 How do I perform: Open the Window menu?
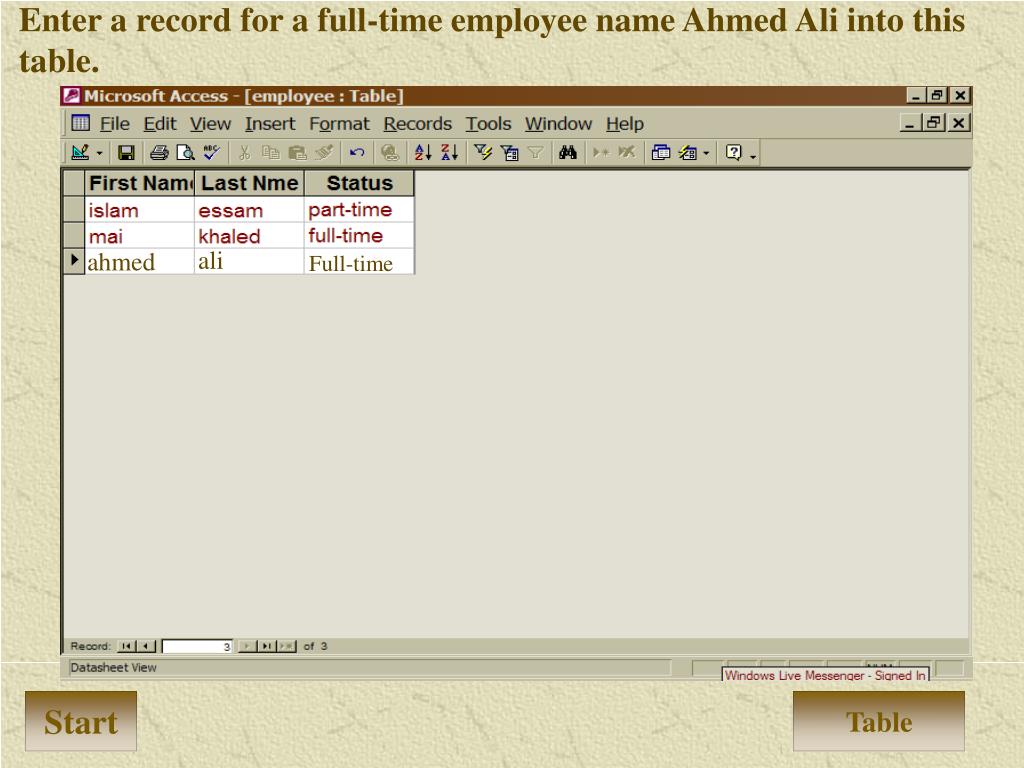tap(558, 123)
